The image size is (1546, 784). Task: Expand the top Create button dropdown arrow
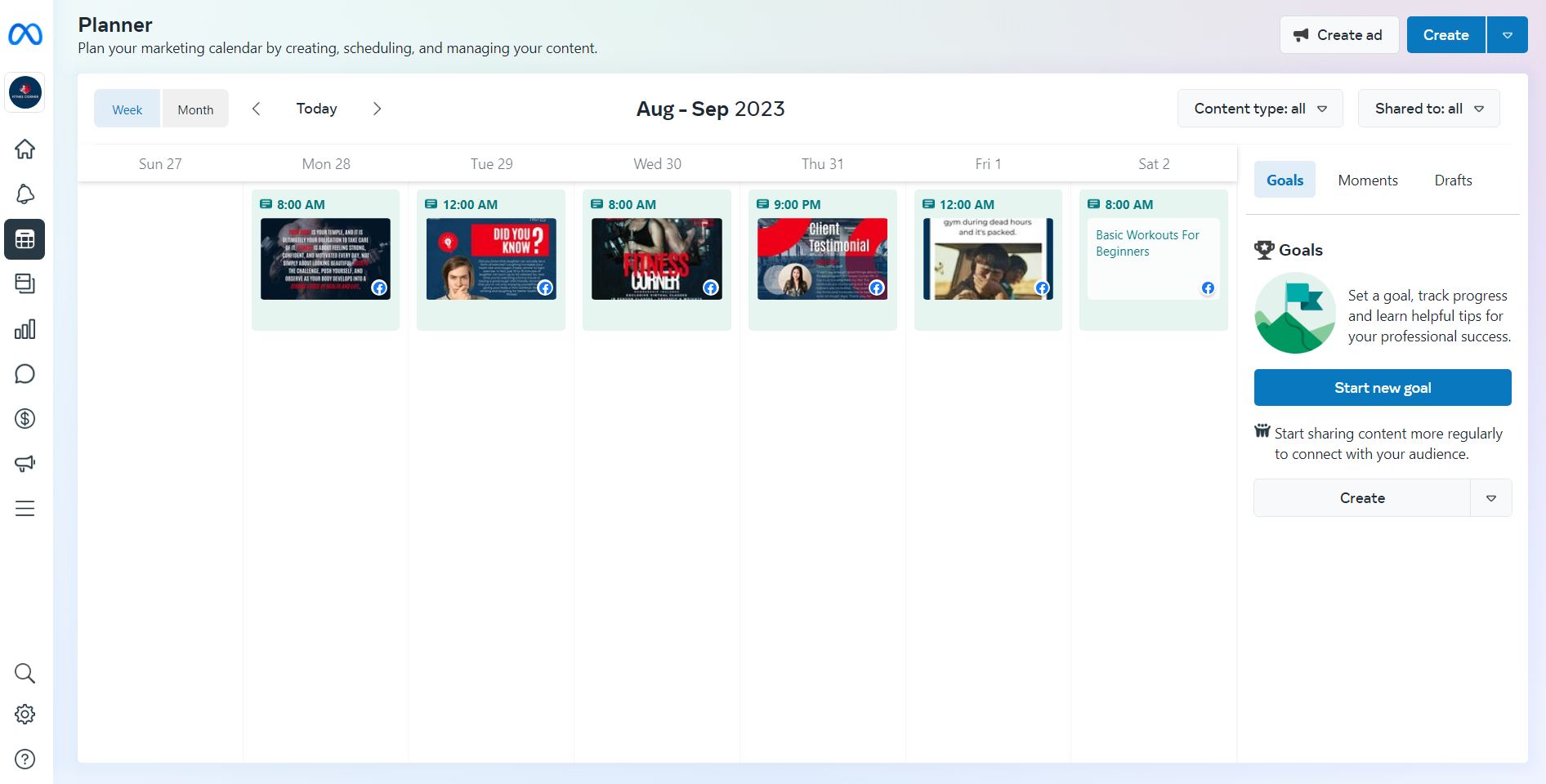(1508, 35)
